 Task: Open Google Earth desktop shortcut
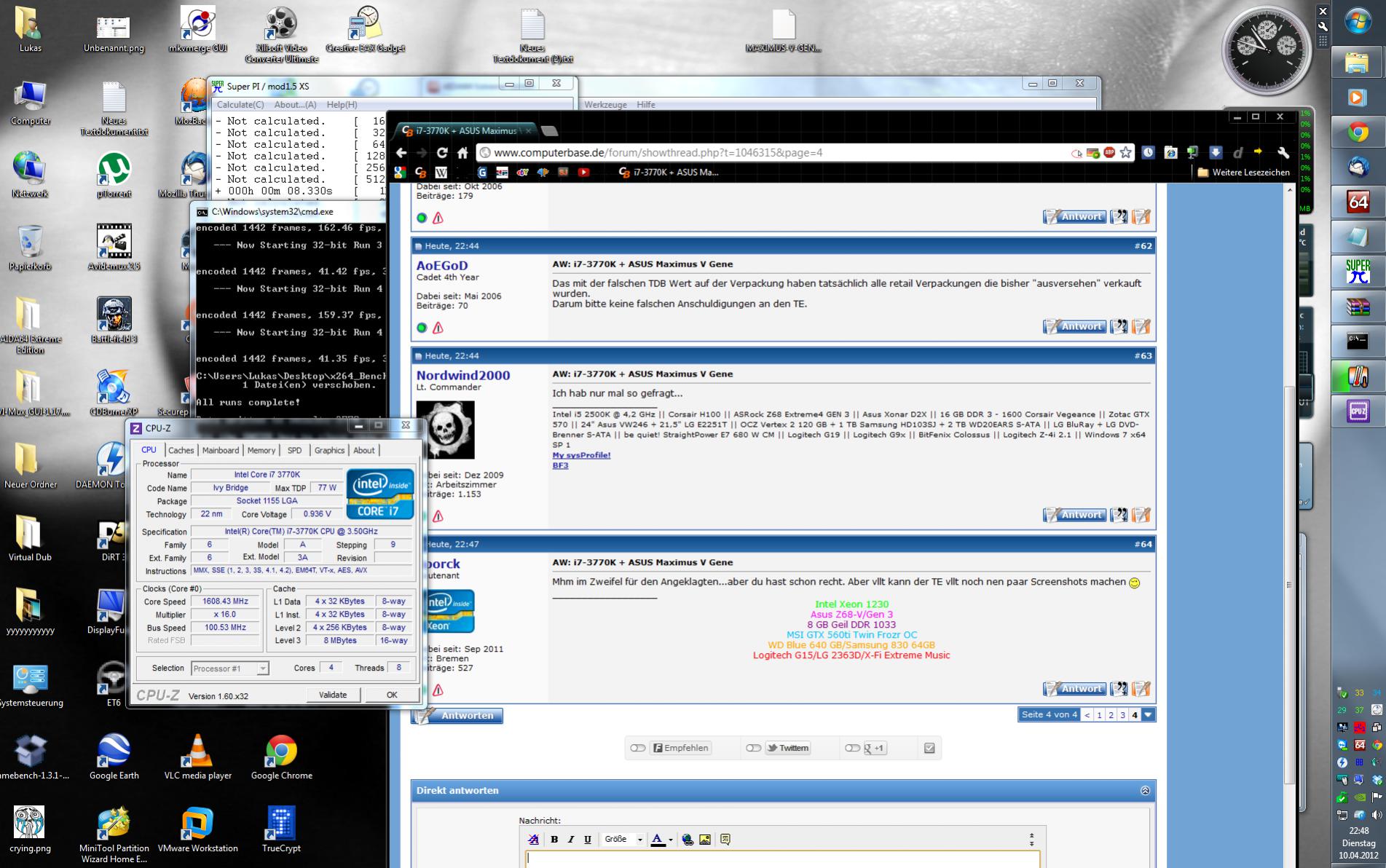(114, 757)
